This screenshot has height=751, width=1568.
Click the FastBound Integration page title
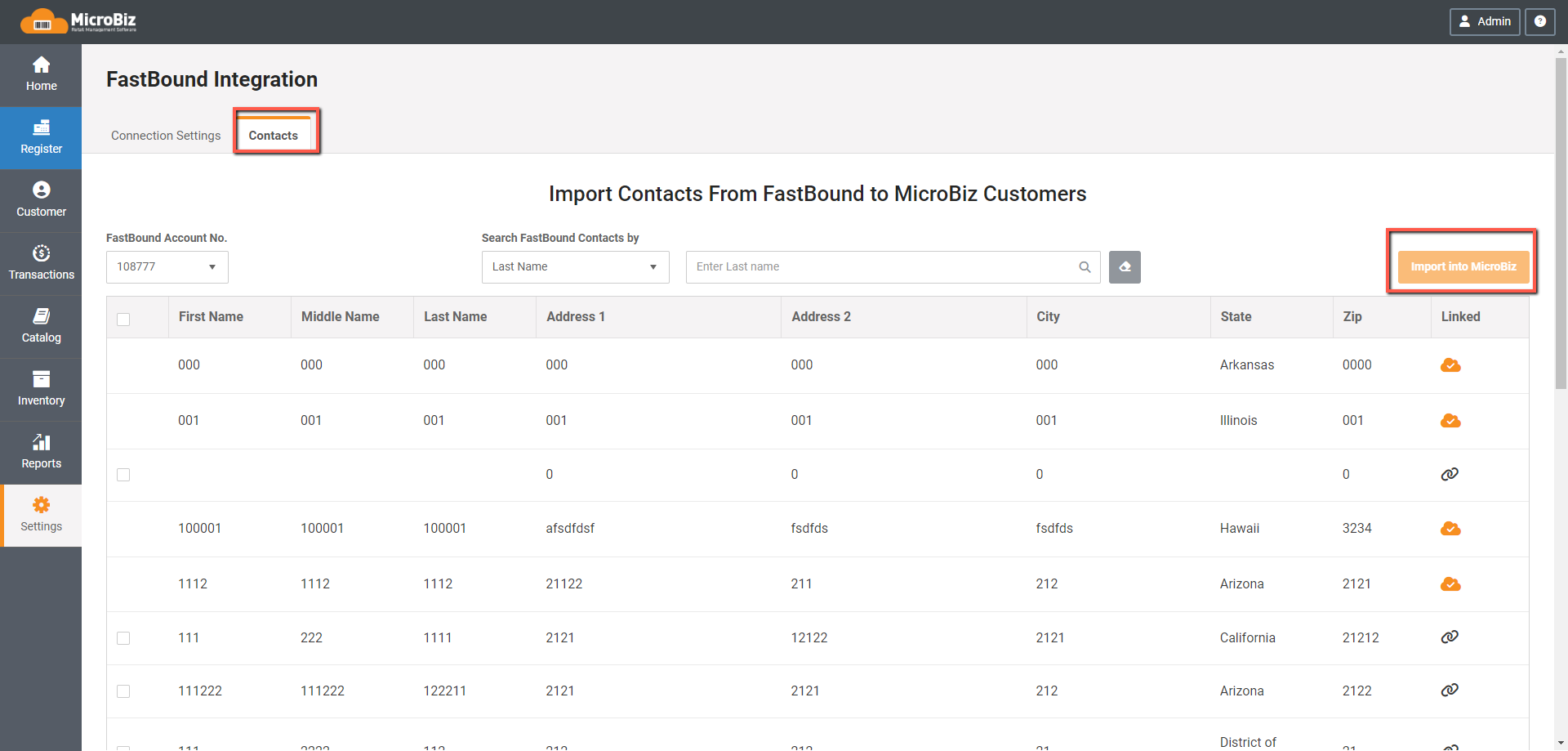(x=212, y=79)
